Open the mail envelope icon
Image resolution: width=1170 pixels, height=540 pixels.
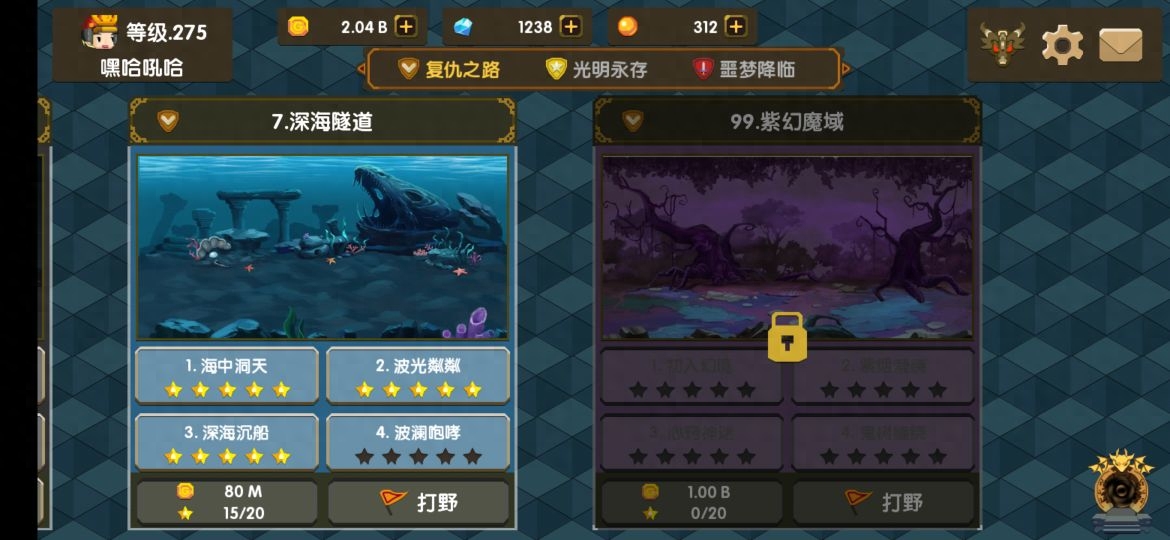(1120, 45)
